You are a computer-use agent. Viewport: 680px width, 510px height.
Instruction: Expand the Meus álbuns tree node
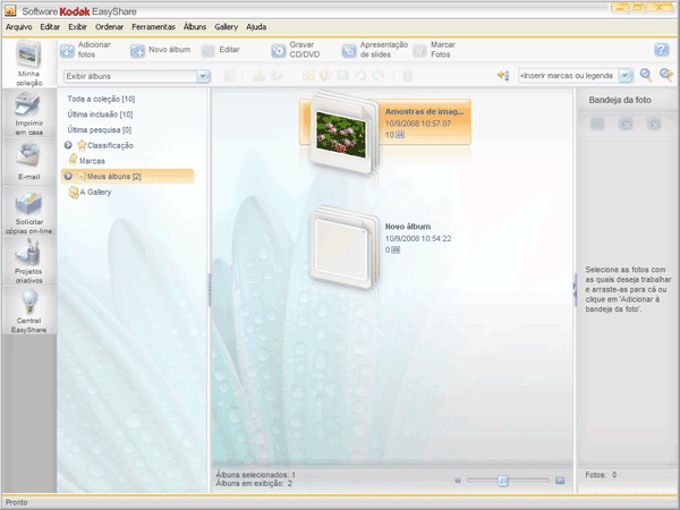68,176
